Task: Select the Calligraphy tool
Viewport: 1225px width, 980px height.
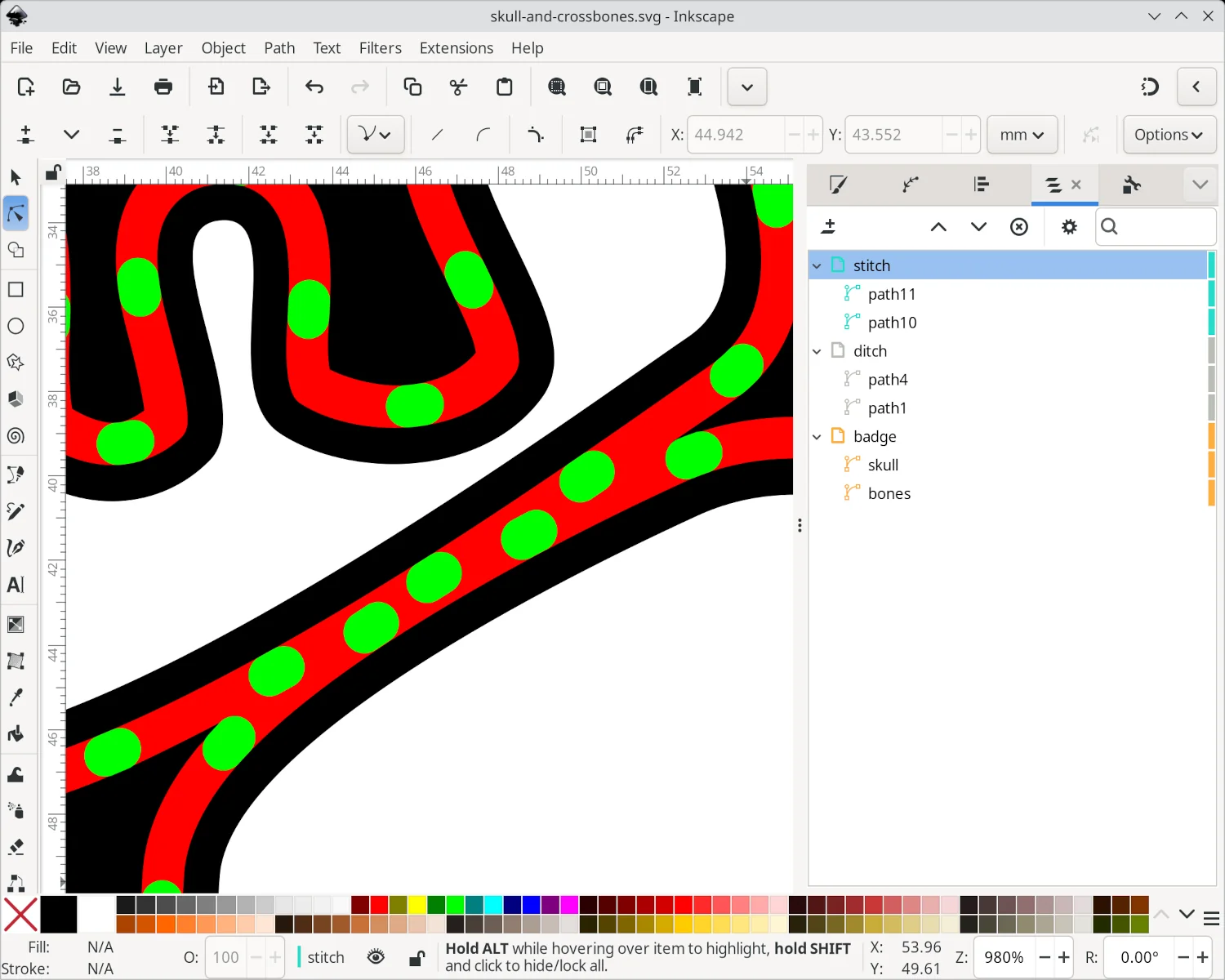Action: coord(16,548)
